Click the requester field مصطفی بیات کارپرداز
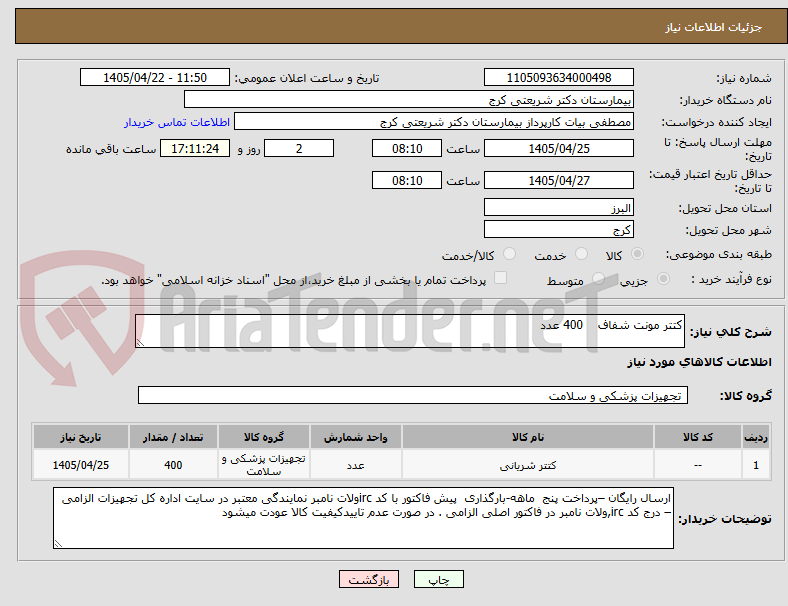The height and width of the screenshot is (606, 788). coord(434,122)
